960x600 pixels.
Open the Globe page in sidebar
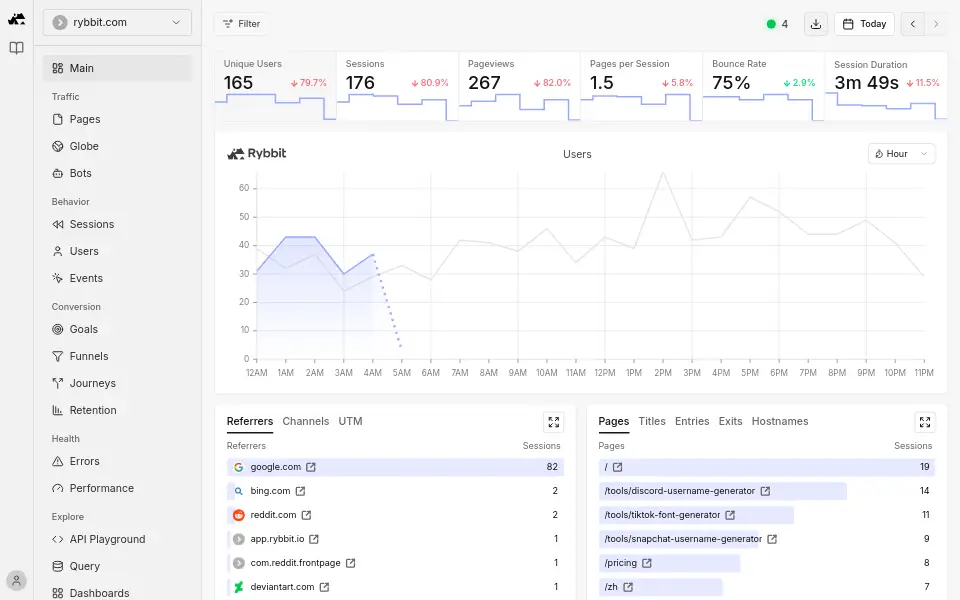coord(117,146)
